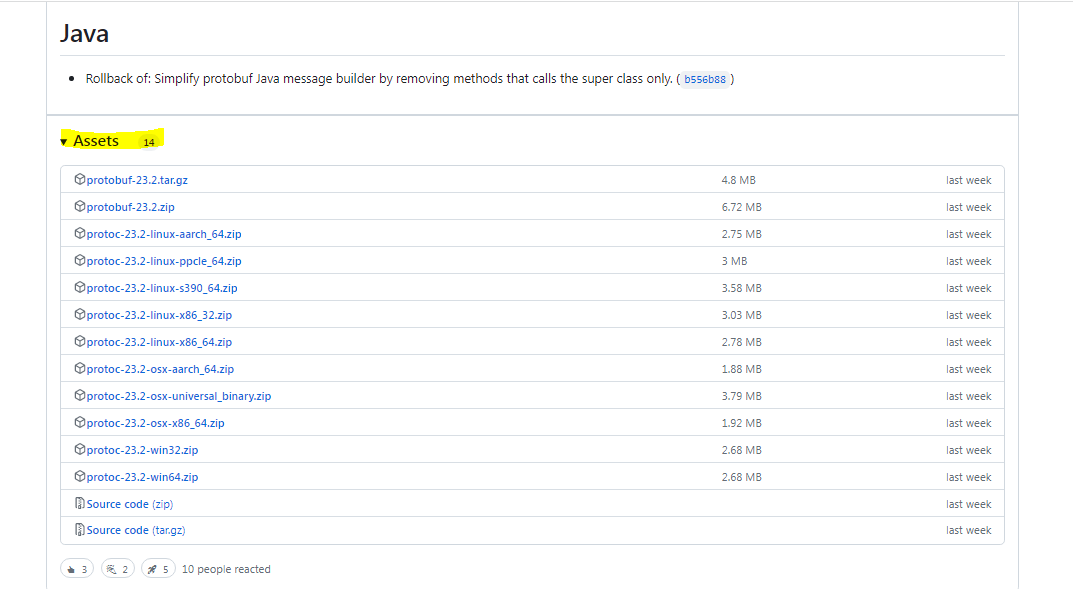The image size is (1073, 589).
Task: Collapse the Assets section triangle
Action: click(64, 142)
